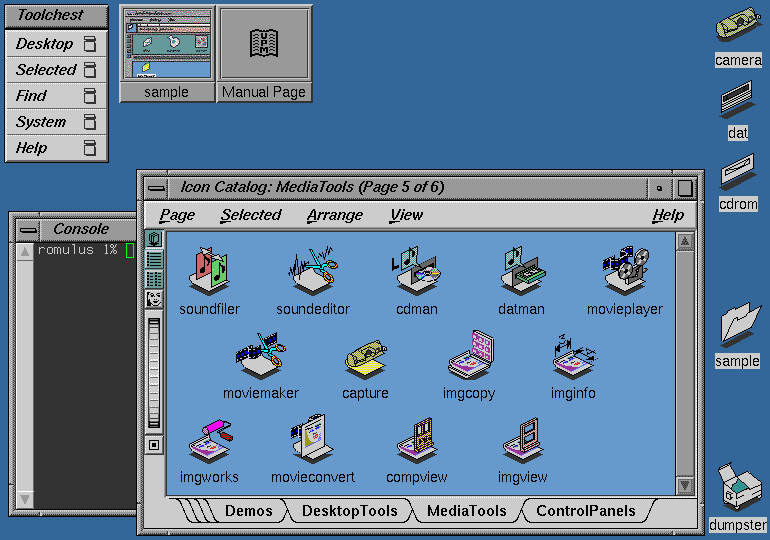The width and height of the screenshot is (770, 540).
Task: Switch to list view in the catalog sidebar
Action: point(154,259)
